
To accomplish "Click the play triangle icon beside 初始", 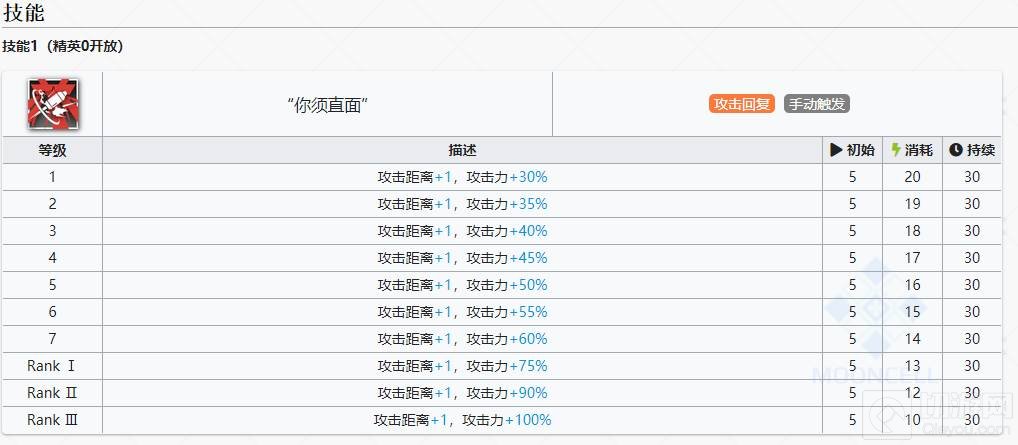I will coord(837,150).
